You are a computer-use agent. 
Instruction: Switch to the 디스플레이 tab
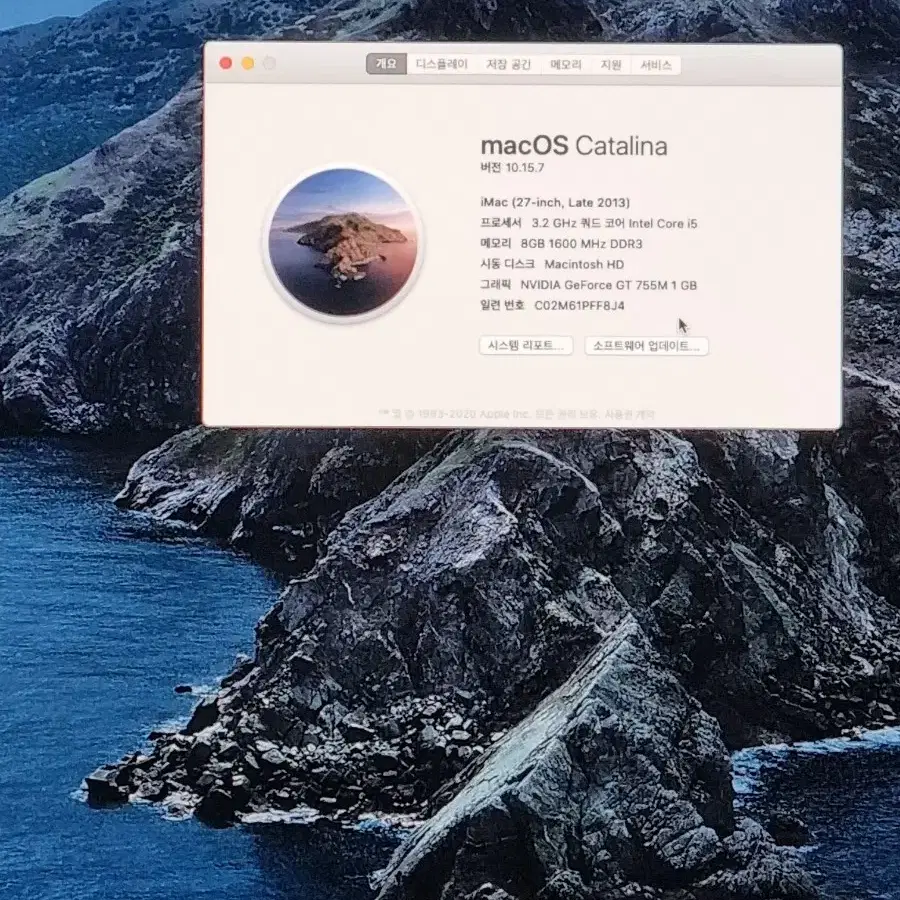441,64
